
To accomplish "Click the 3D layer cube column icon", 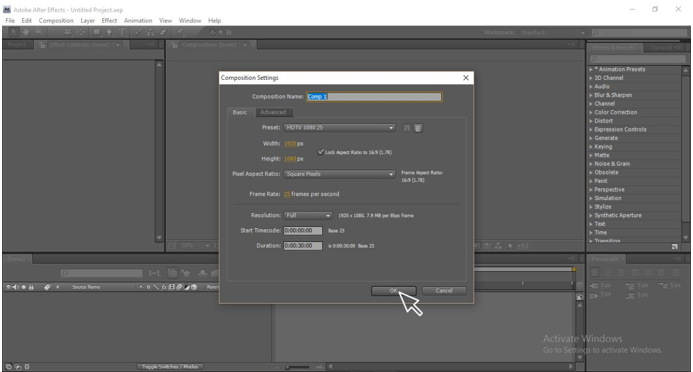I will tap(194, 287).
